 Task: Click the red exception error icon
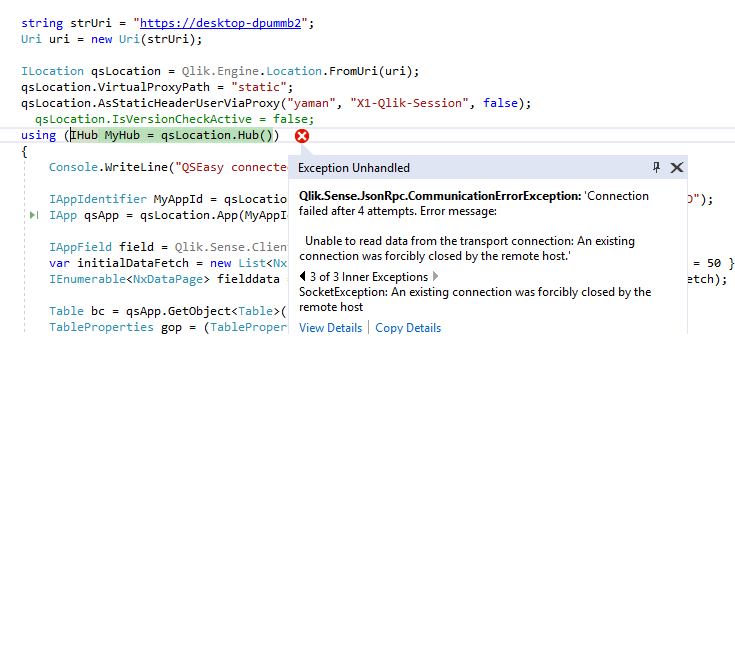point(302,135)
